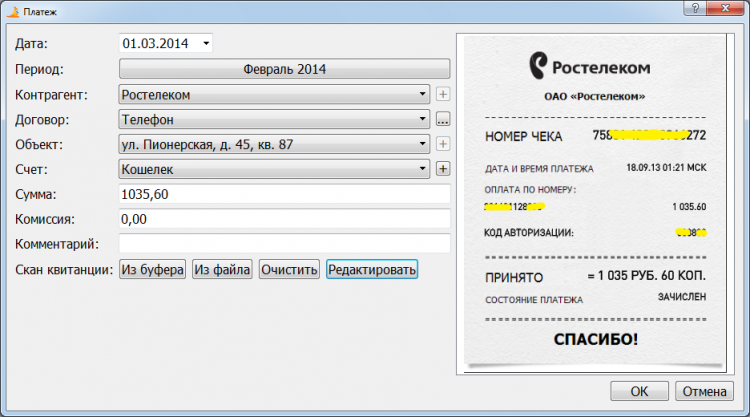
Task: Click Очистить to clear the scan
Action: click(x=289, y=270)
